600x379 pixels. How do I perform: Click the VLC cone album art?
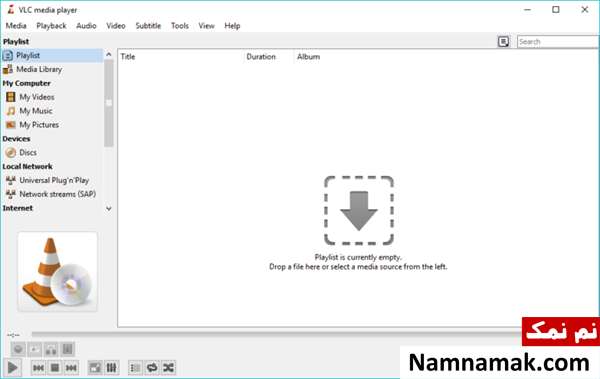point(57,271)
